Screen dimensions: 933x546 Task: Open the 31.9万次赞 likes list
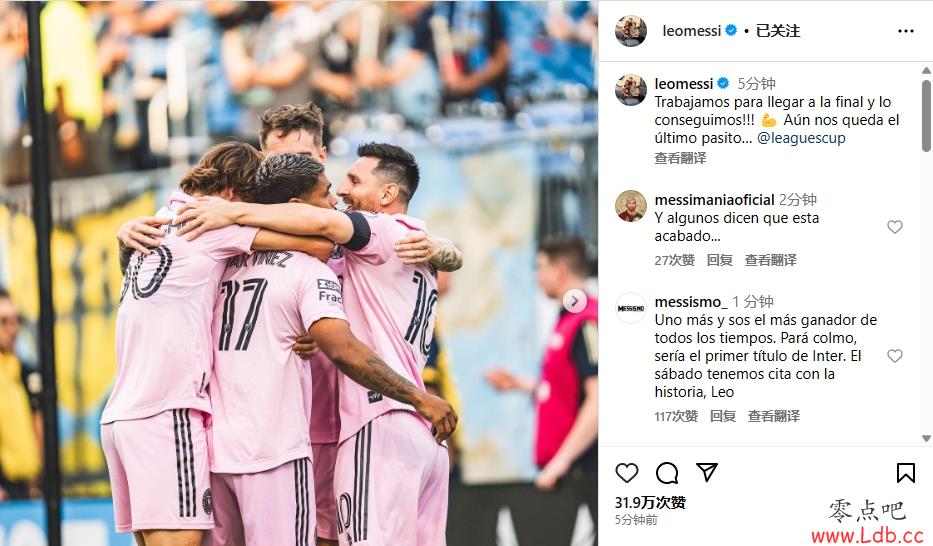650,503
